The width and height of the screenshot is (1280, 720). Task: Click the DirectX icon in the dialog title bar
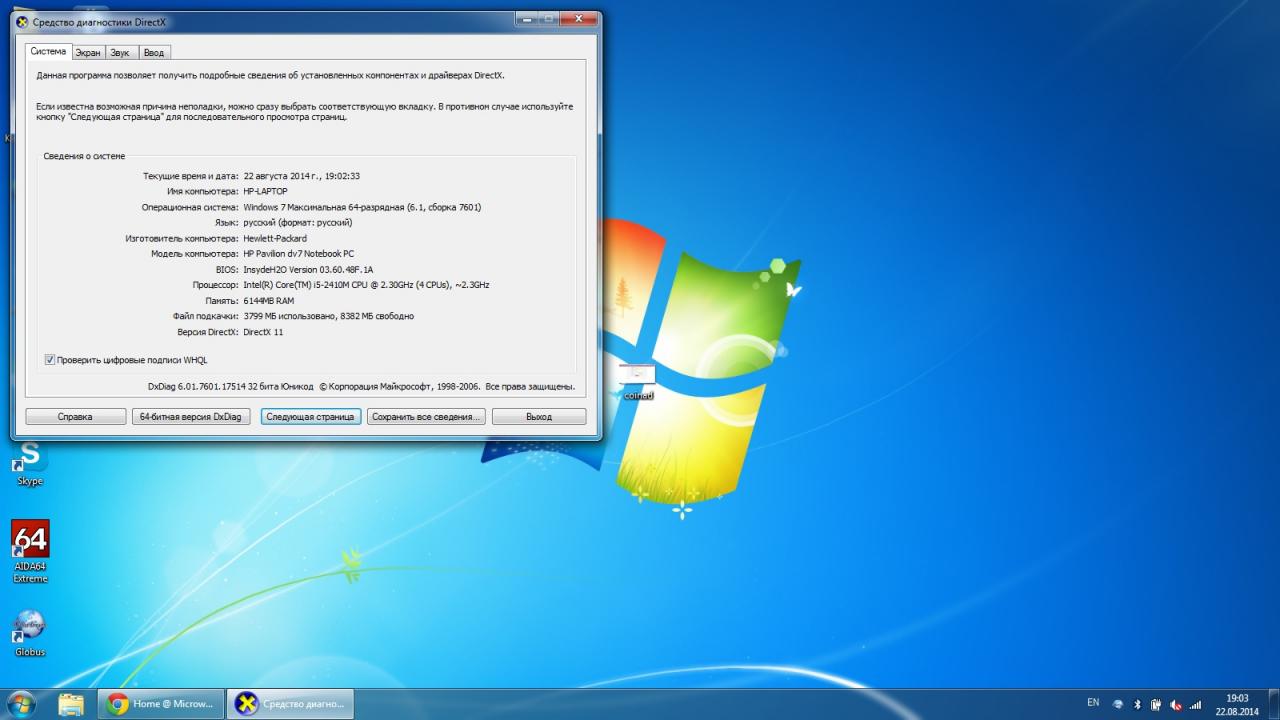(22, 22)
